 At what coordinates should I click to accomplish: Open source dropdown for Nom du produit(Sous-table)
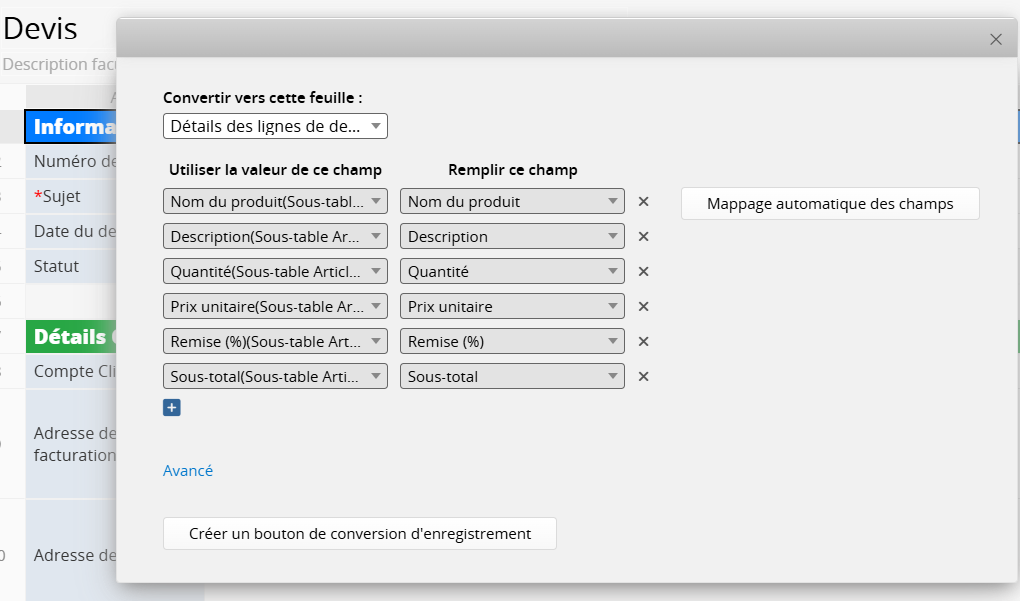(275, 202)
